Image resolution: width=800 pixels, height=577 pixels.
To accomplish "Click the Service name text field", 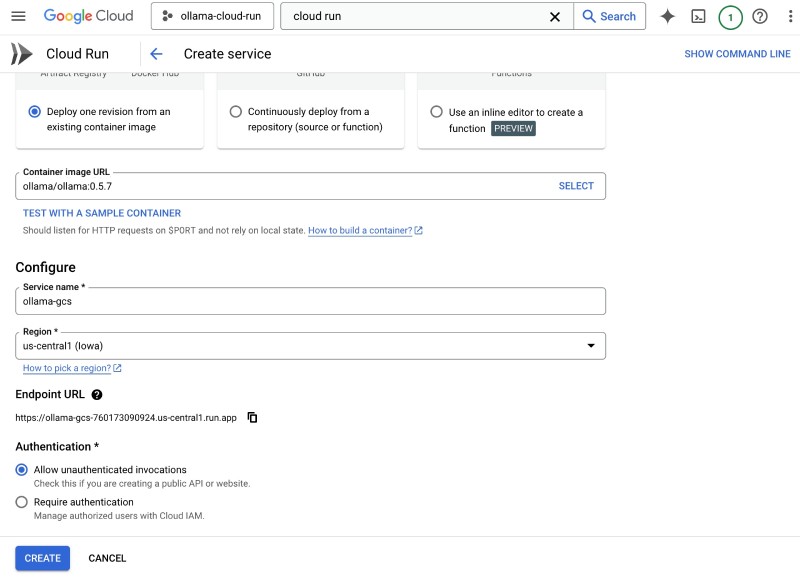I will click(310, 301).
